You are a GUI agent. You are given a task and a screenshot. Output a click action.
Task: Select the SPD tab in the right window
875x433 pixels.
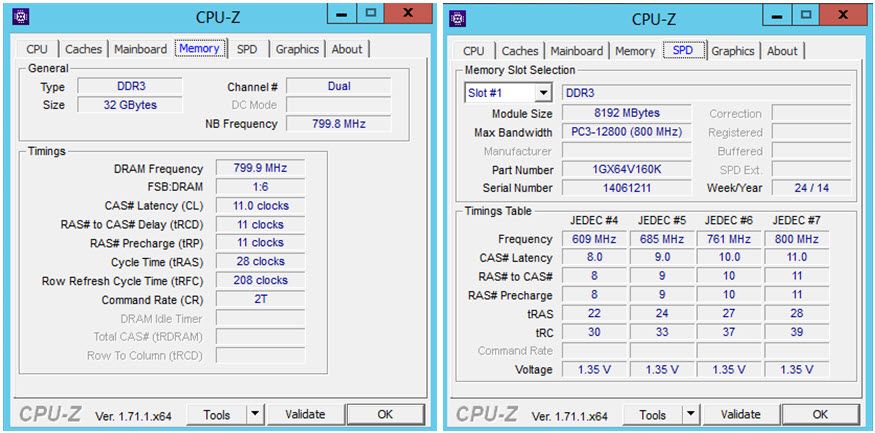coord(683,50)
